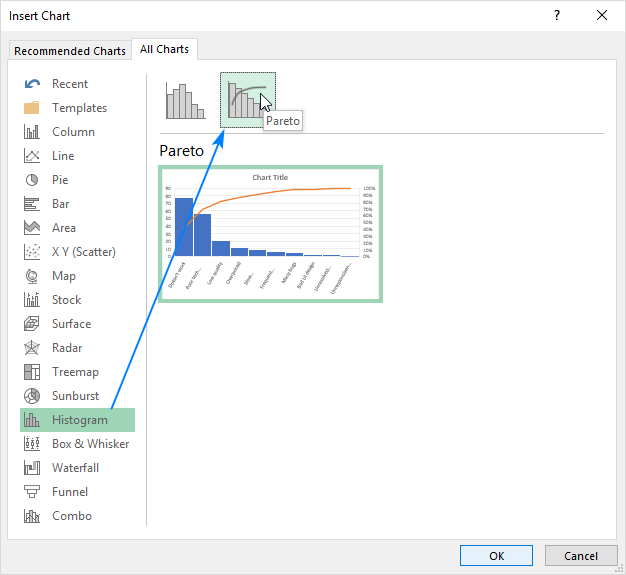Click the Templates label
626x575 pixels.
coord(79,108)
